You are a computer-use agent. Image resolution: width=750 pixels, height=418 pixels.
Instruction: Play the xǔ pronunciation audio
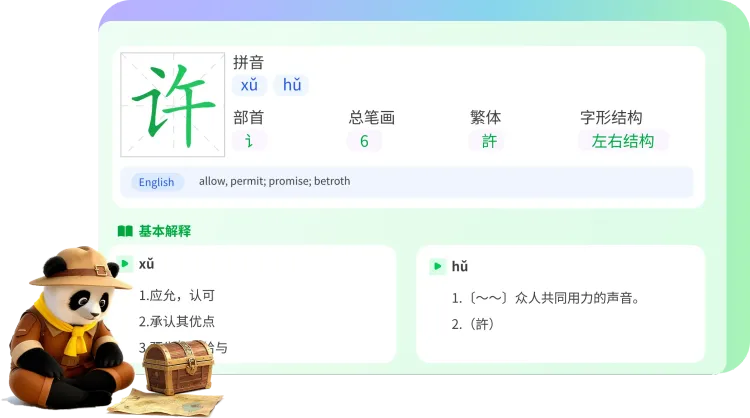(125, 264)
